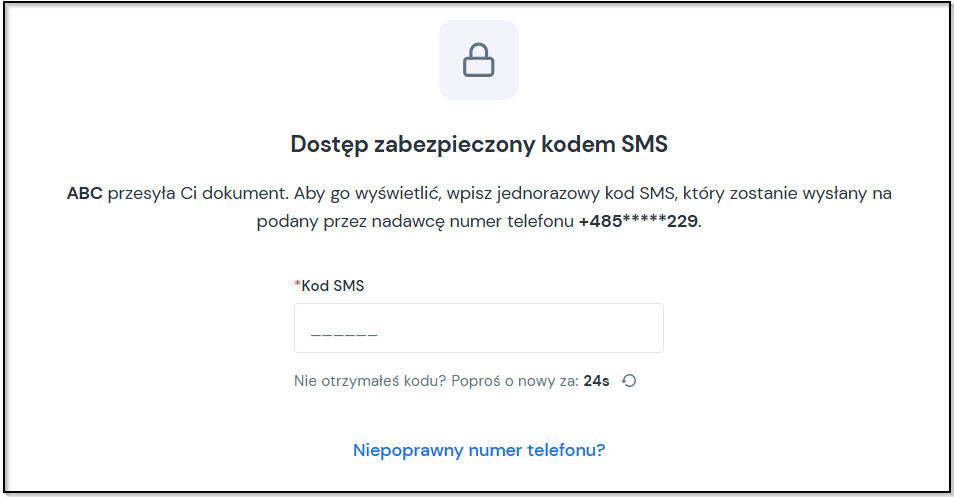Click the words Aby go wyświetlić

point(371,193)
